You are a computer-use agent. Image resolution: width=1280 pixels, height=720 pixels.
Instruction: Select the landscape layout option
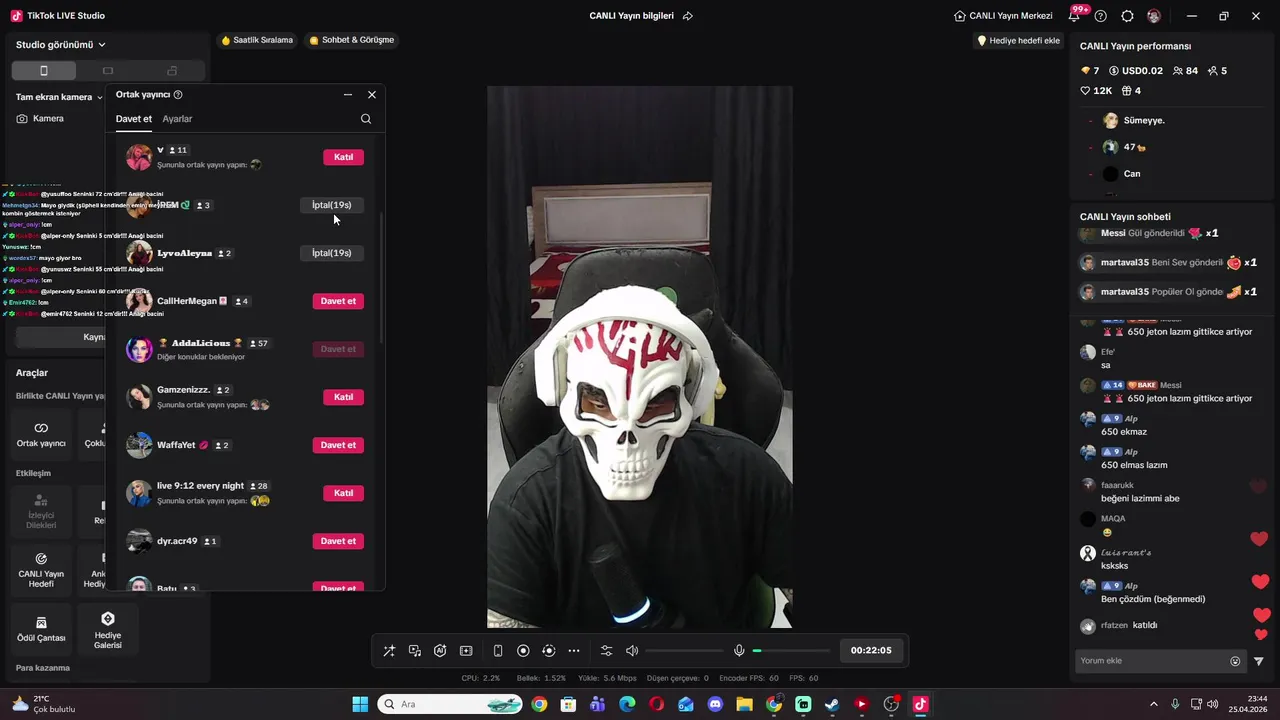(108, 71)
